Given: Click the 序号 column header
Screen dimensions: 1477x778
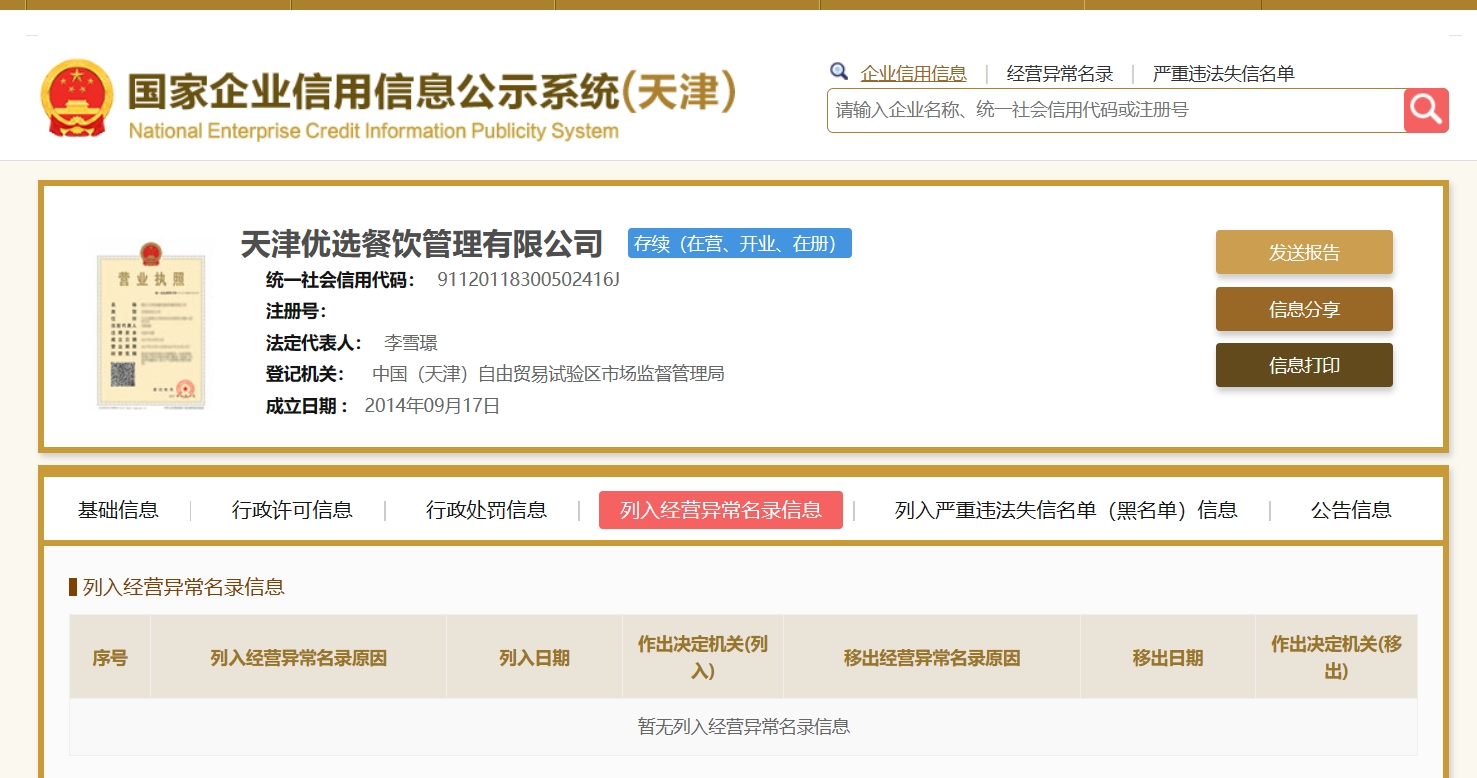Looking at the screenshot, I should tap(110, 657).
